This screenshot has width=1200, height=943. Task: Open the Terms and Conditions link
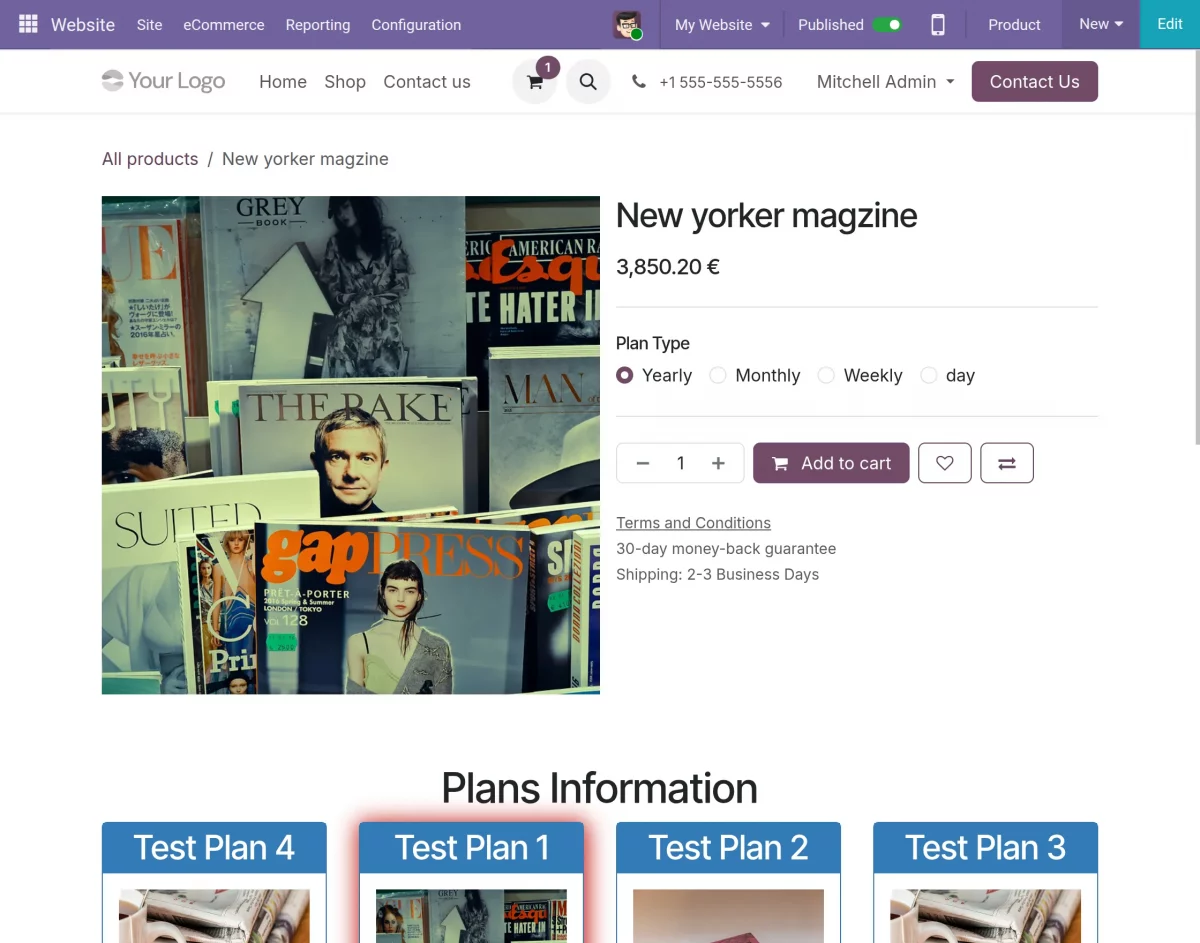click(x=693, y=522)
